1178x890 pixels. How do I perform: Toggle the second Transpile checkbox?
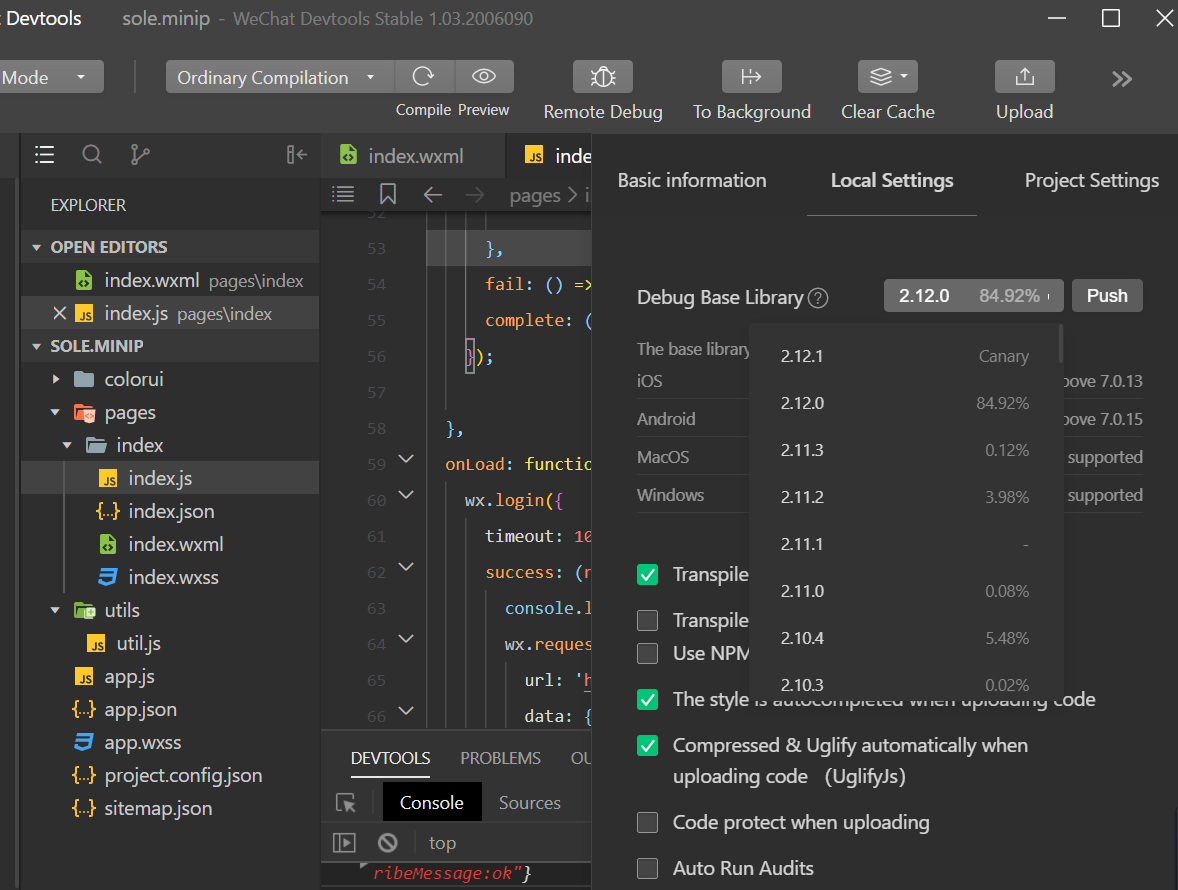pos(648,620)
